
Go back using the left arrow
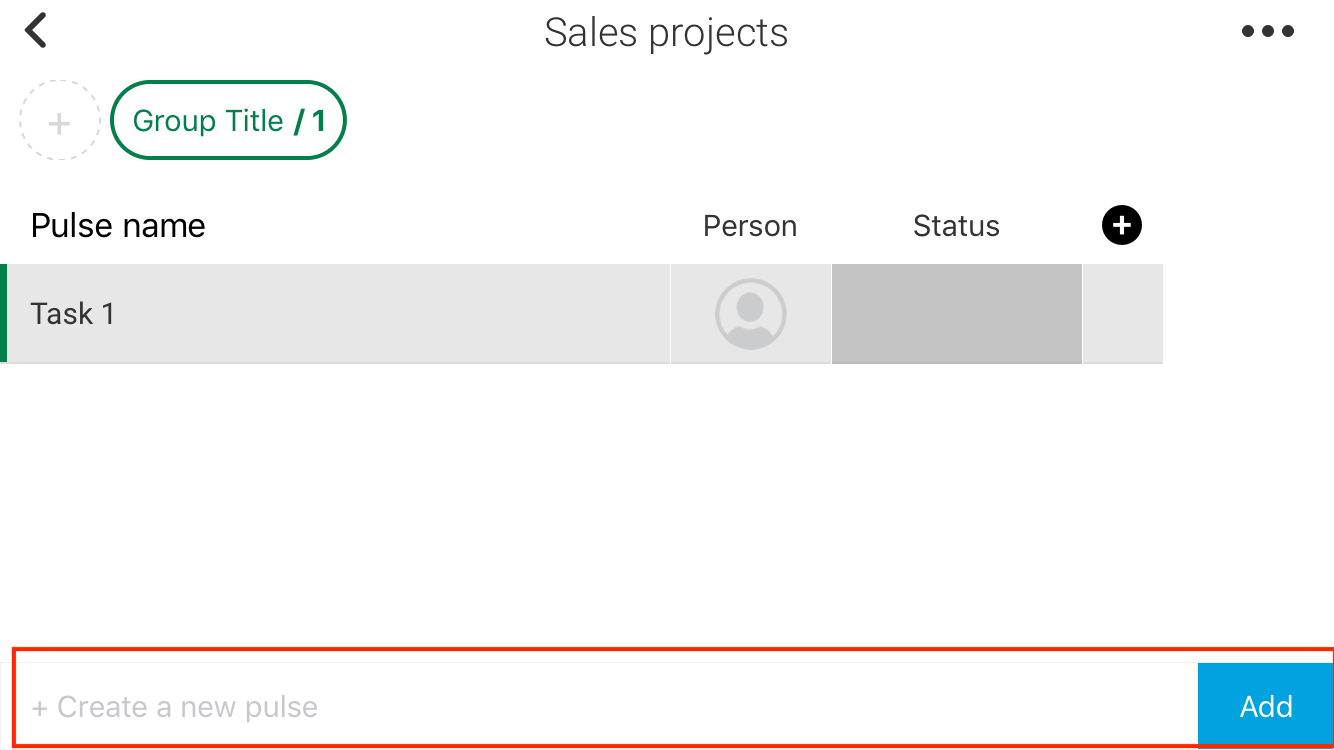click(36, 31)
